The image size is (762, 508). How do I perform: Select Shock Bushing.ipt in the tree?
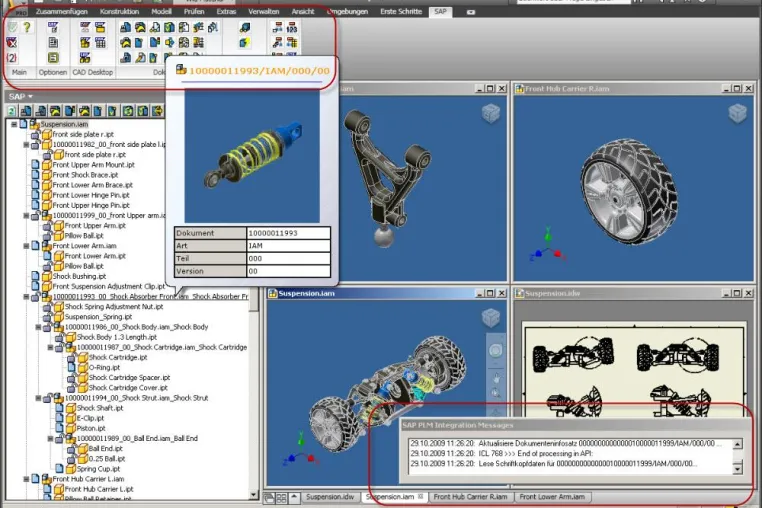(x=79, y=277)
